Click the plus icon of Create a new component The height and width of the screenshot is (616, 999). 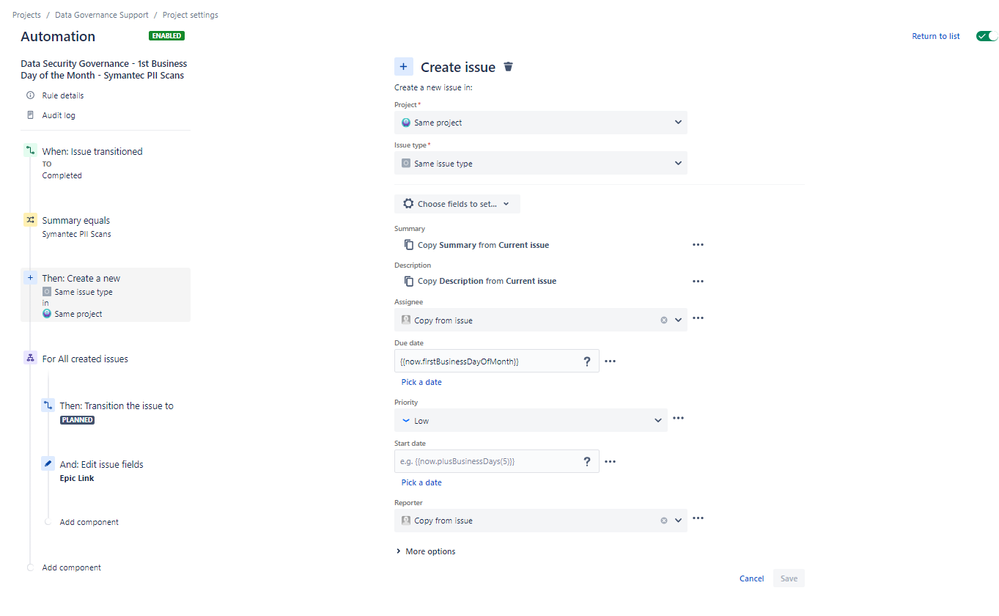click(x=30, y=278)
